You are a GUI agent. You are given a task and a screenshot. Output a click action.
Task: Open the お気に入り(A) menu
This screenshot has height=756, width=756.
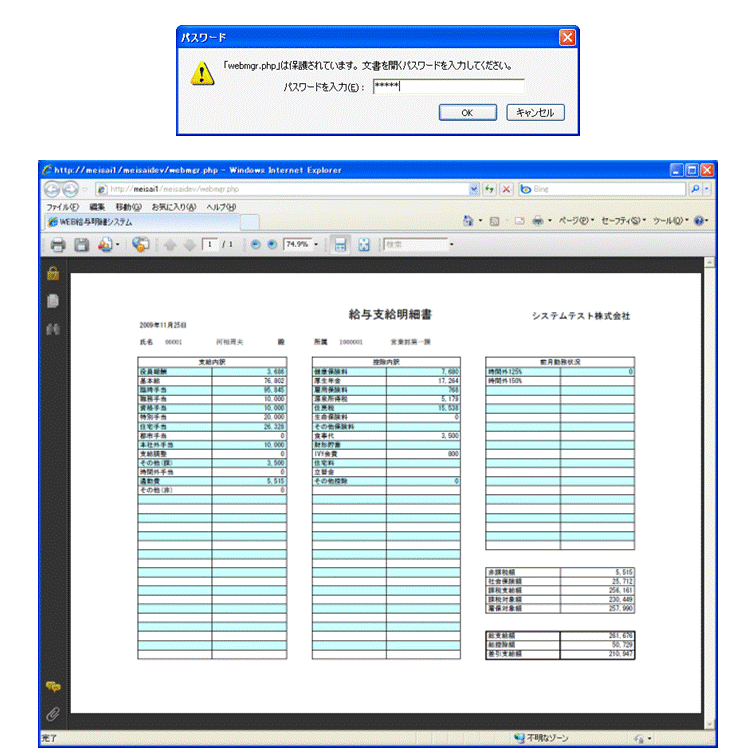point(174,207)
